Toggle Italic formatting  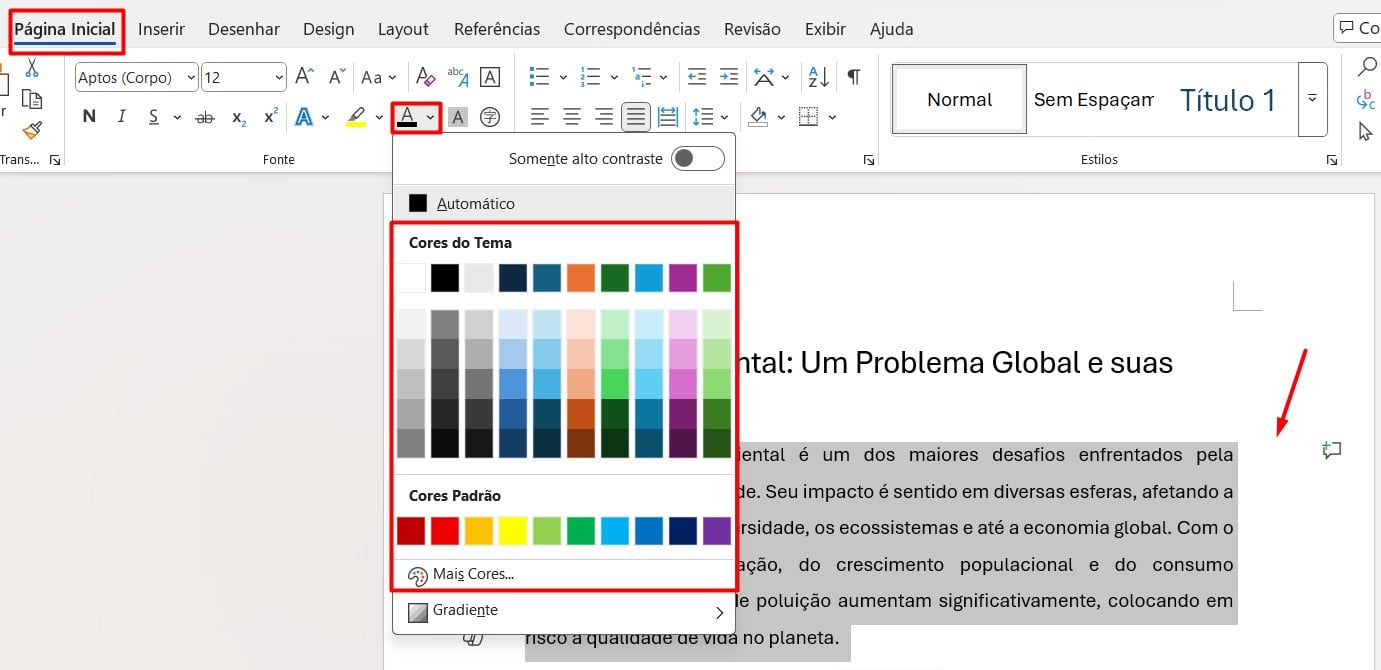(122, 117)
